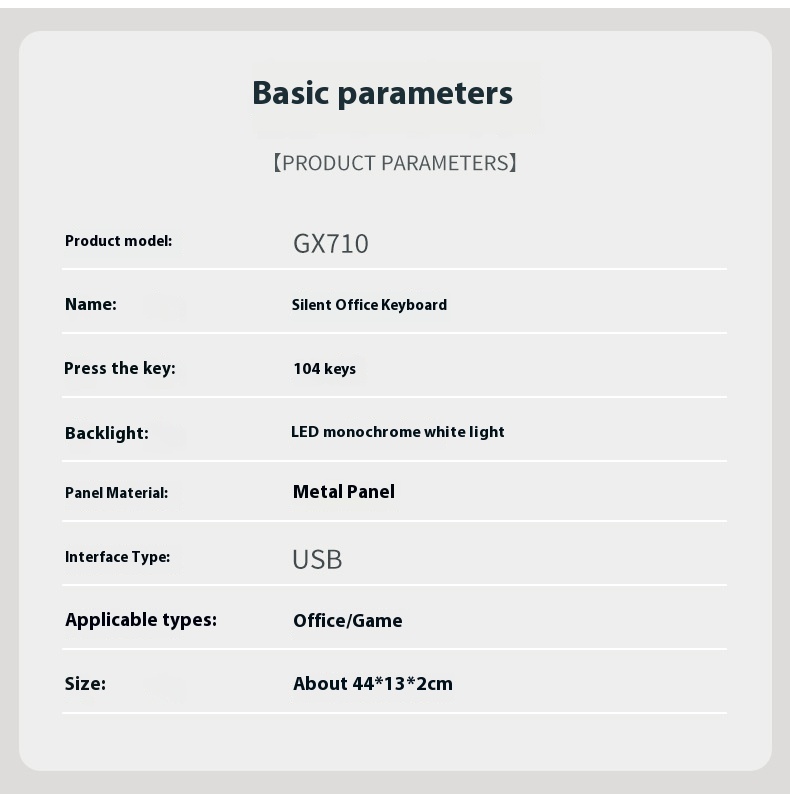Select the Name label
Screen dimensions: 790x794
[91, 304]
